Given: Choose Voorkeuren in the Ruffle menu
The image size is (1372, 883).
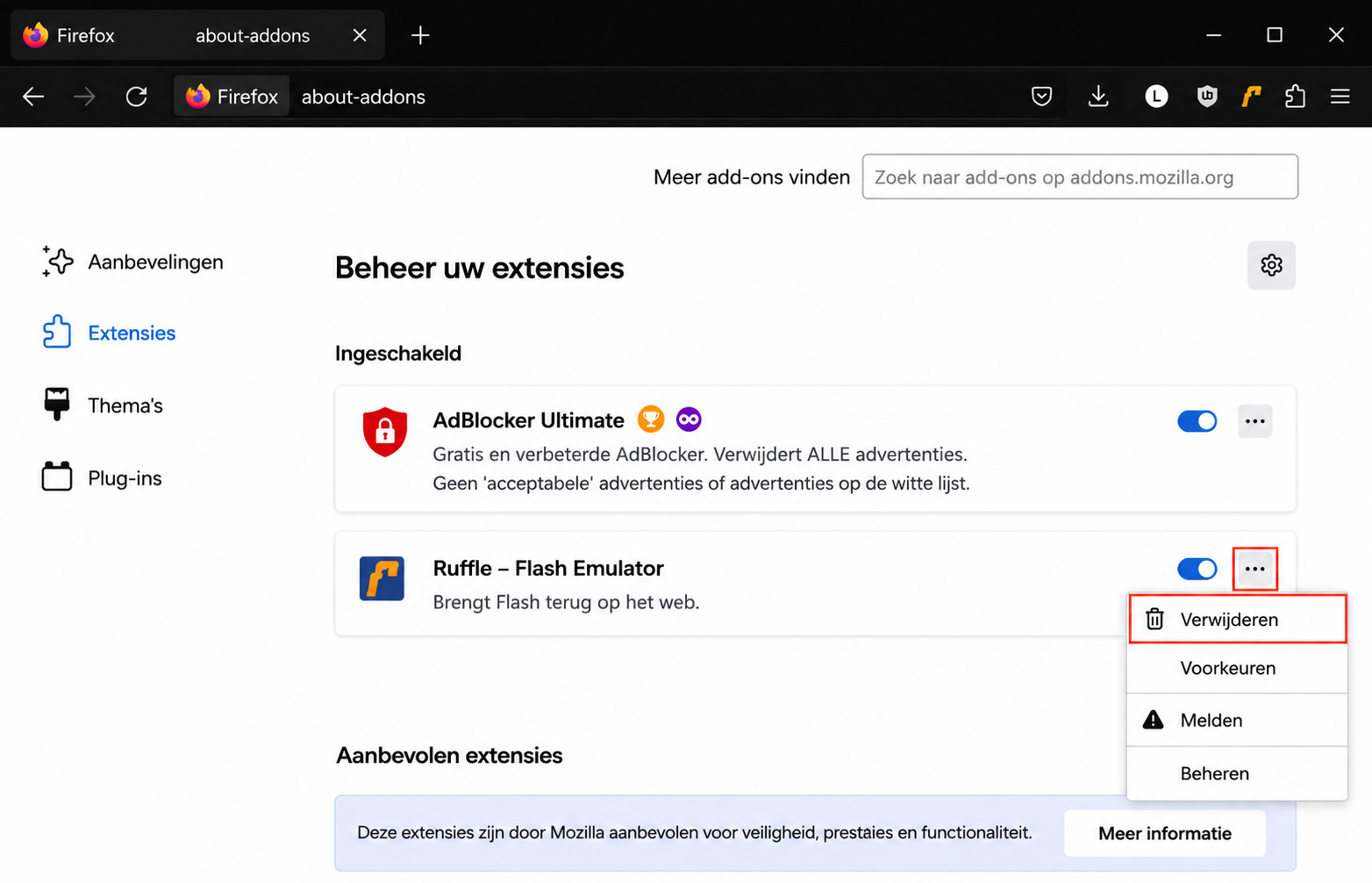Looking at the screenshot, I should (1237, 668).
